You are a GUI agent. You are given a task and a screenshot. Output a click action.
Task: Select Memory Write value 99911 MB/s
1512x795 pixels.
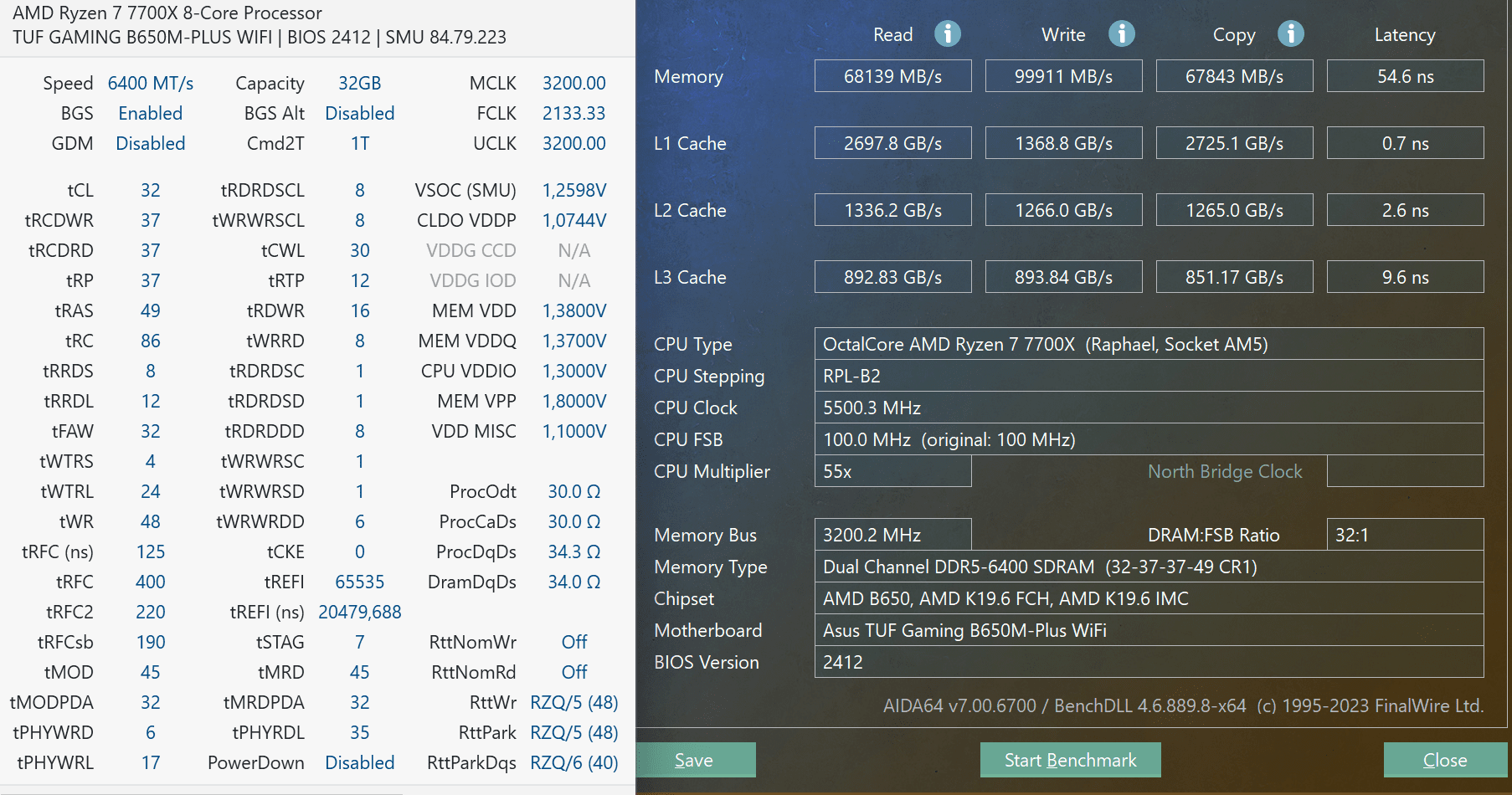1063,76
